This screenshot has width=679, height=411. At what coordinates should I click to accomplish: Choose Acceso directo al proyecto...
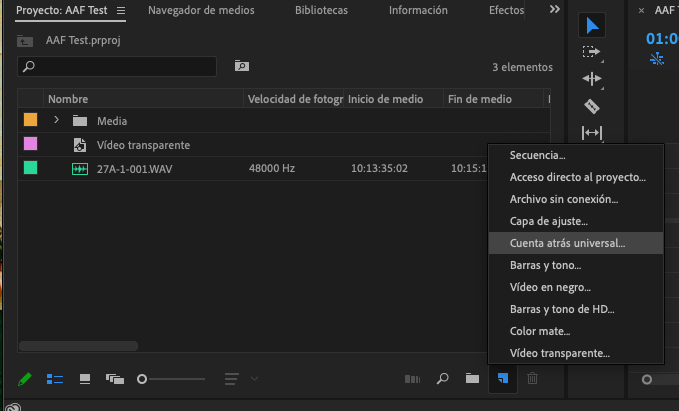click(576, 177)
